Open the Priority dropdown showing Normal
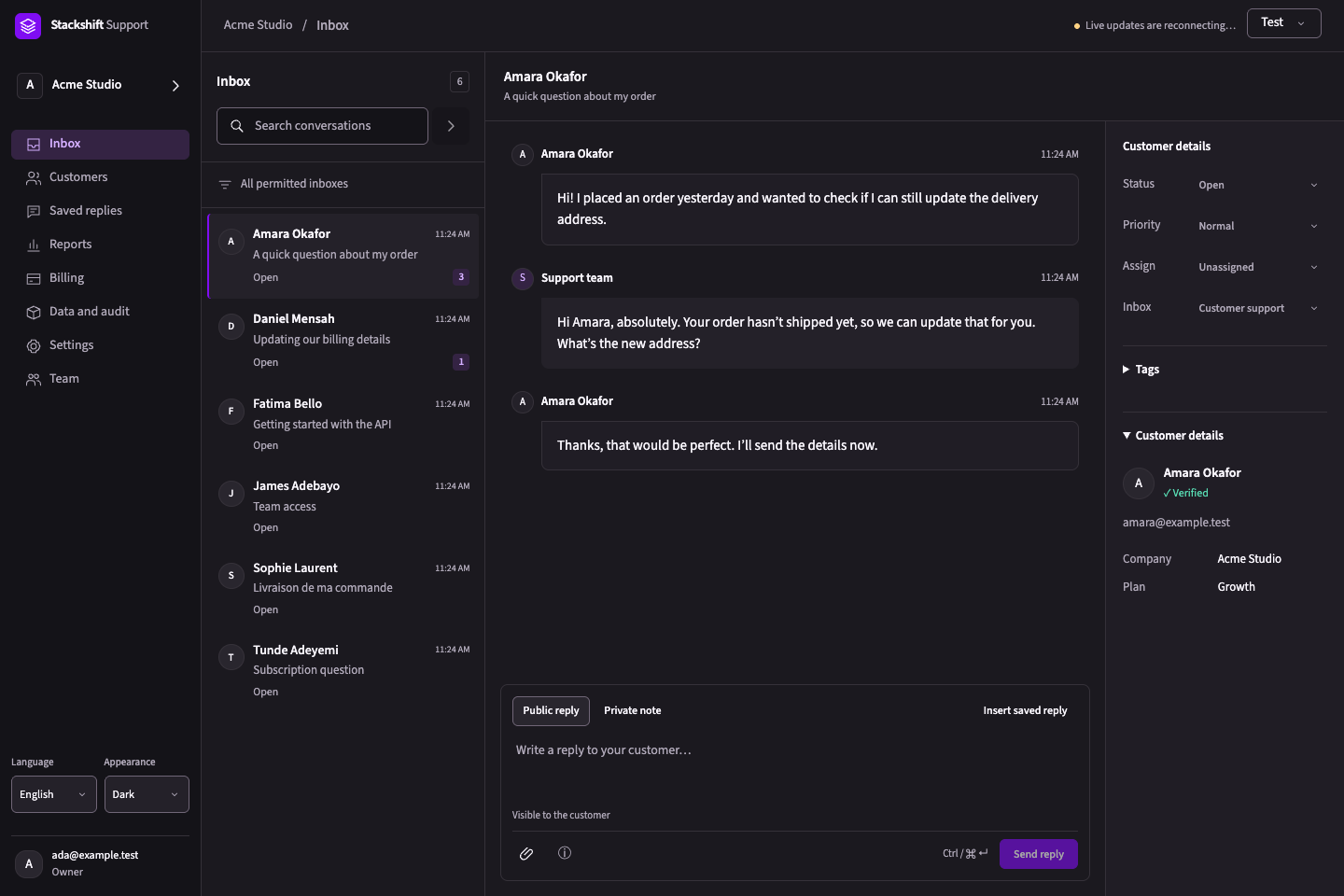 pyautogui.click(x=1258, y=226)
